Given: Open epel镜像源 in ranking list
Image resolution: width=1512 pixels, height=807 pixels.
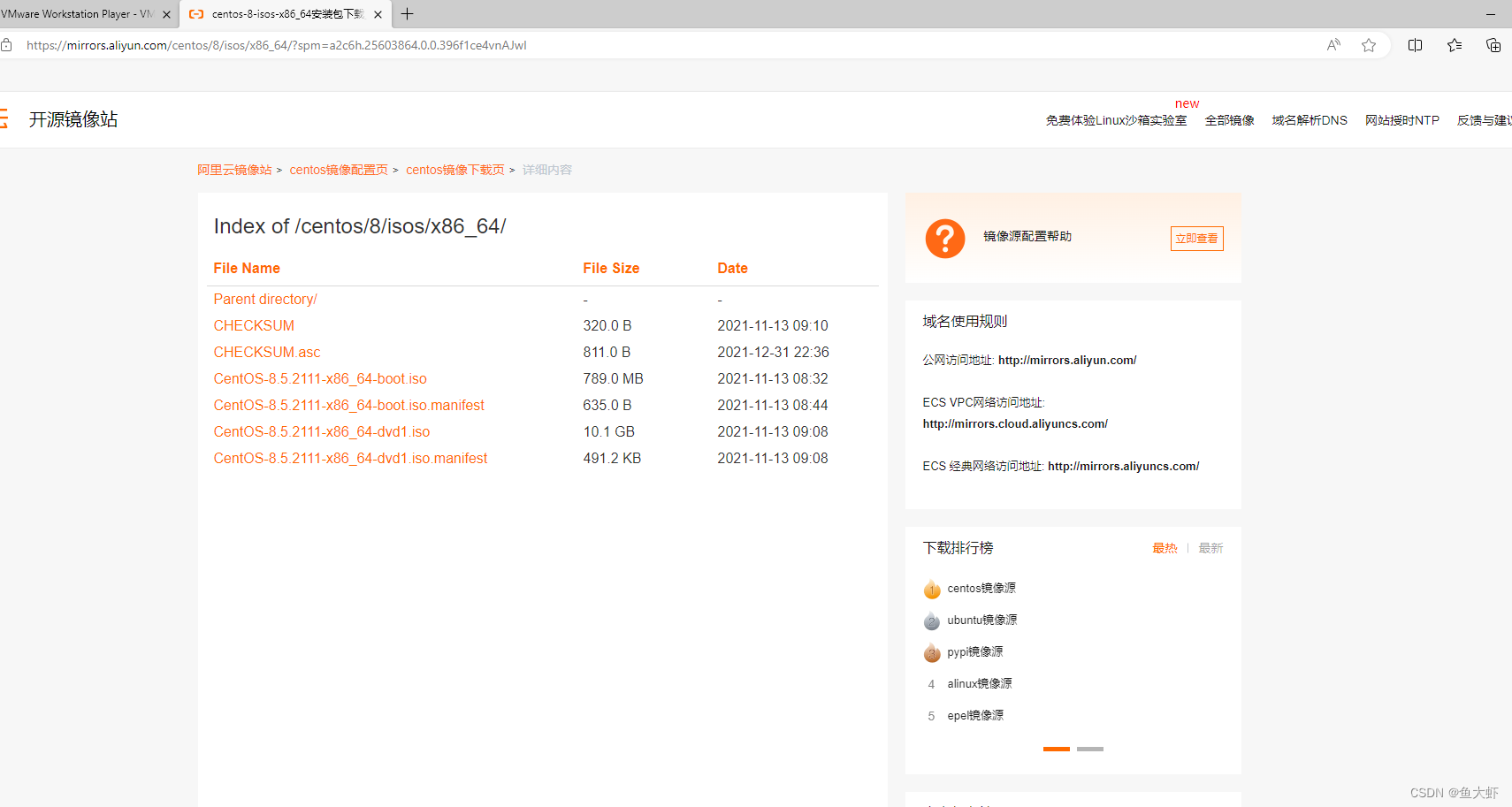Looking at the screenshot, I should [x=975, y=716].
